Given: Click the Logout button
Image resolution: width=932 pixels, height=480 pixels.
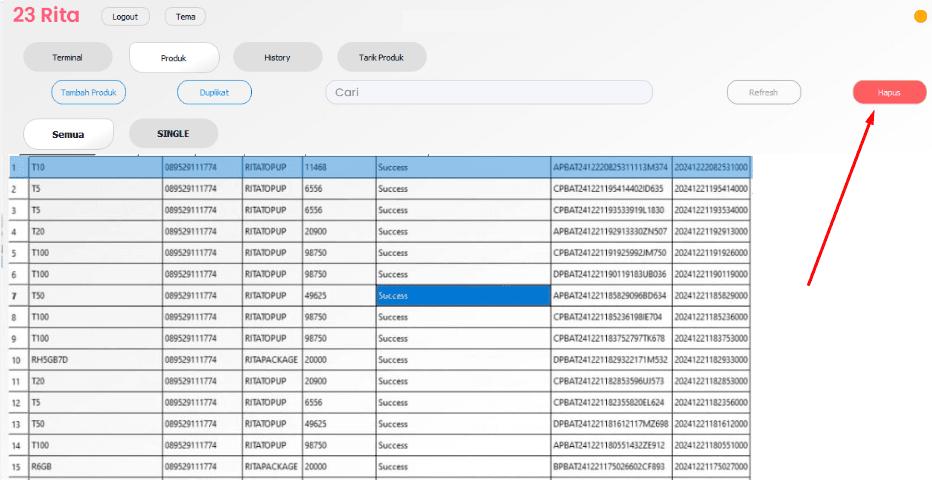Looking at the screenshot, I should click(x=125, y=17).
